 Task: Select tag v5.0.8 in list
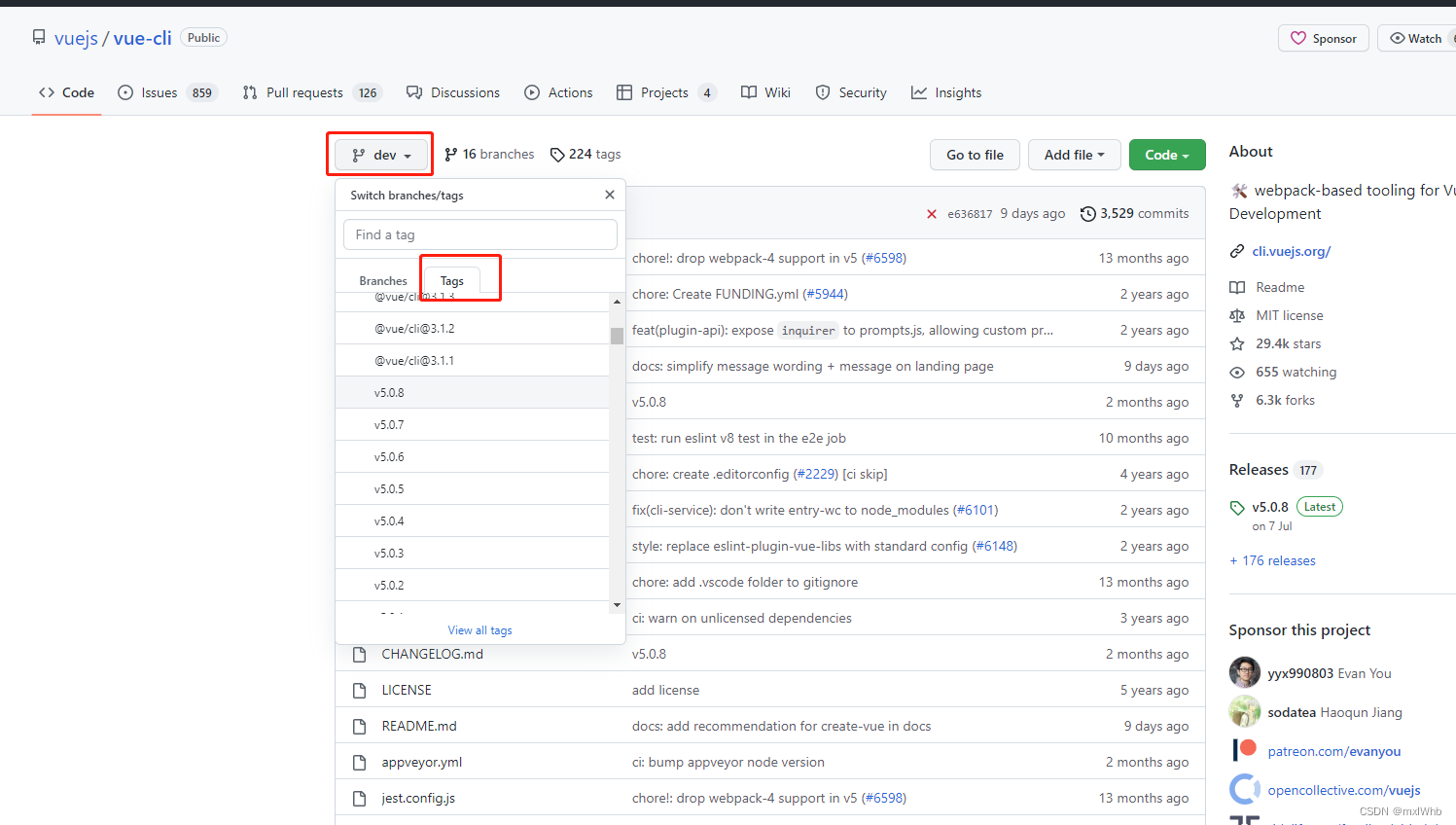[x=473, y=392]
